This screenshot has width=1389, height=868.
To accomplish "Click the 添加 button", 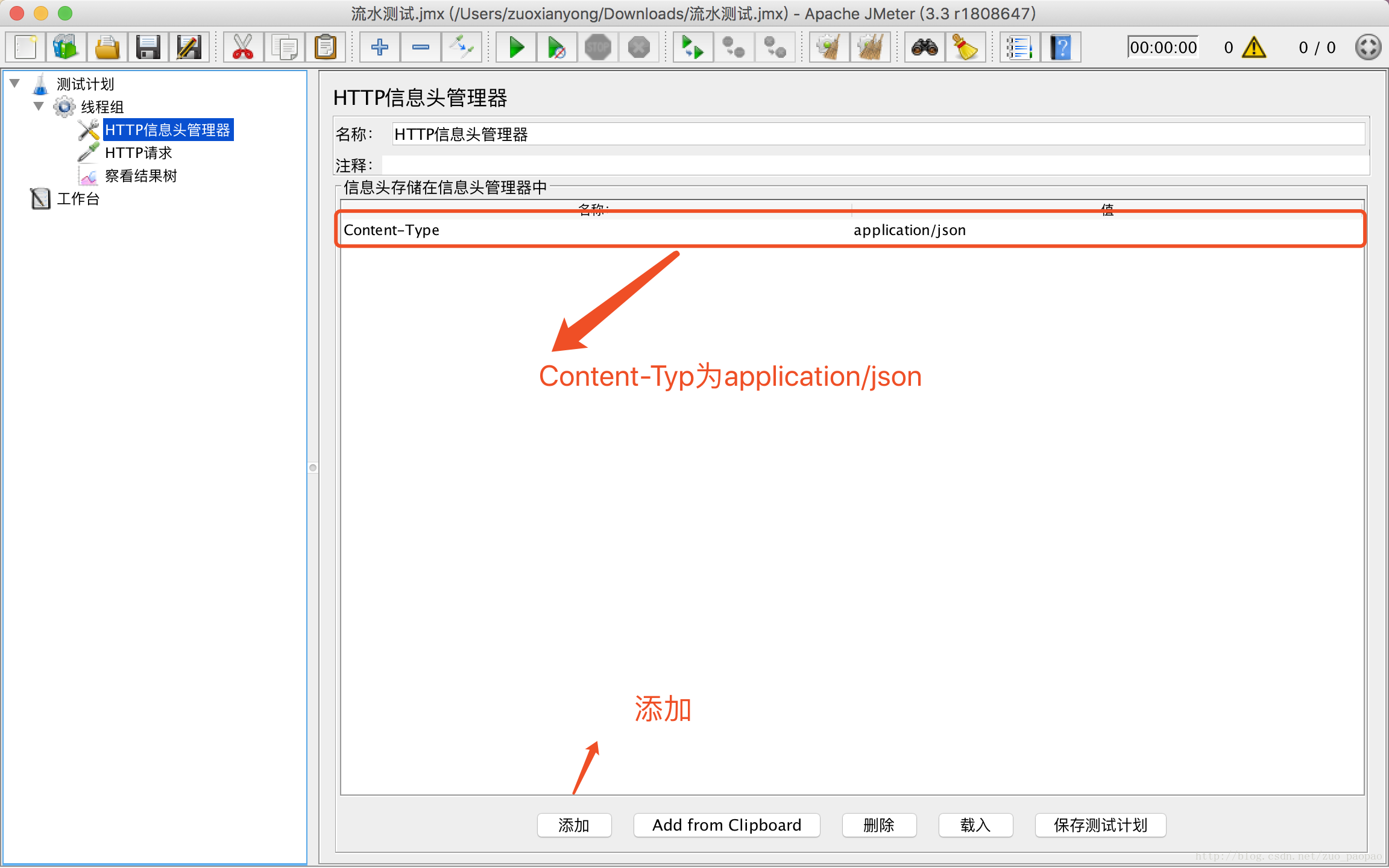I will (x=574, y=825).
